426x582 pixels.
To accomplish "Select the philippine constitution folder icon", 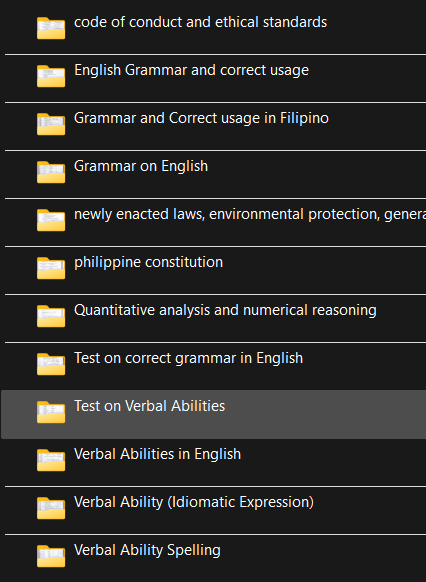I will point(51,268).
